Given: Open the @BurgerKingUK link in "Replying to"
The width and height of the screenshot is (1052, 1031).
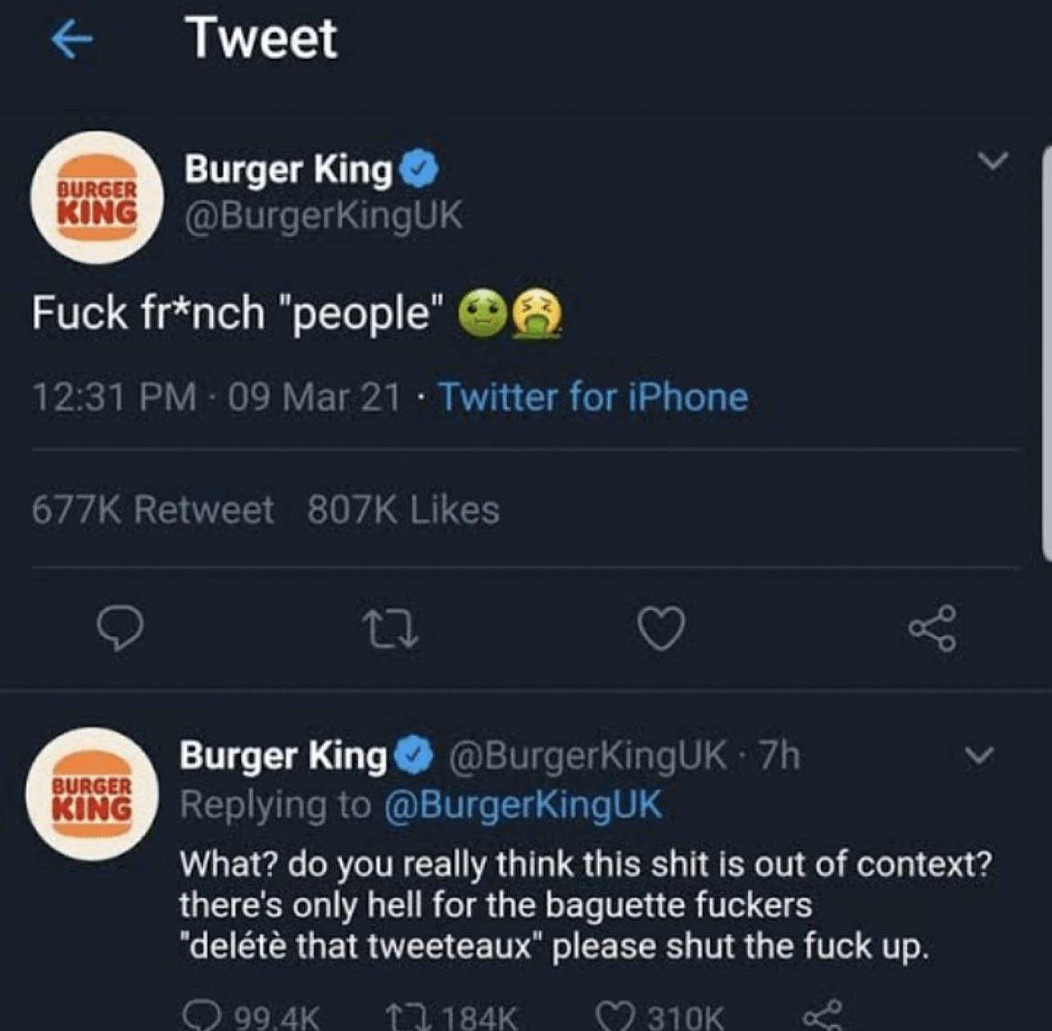Looking at the screenshot, I should [523, 805].
